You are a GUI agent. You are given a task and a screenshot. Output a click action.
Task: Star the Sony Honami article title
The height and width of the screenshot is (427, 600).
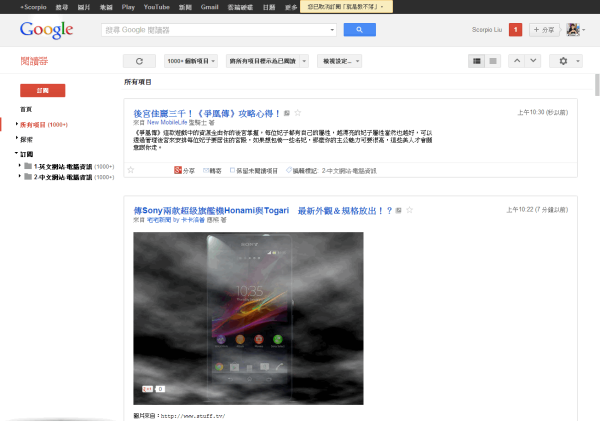(x=409, y=210)
